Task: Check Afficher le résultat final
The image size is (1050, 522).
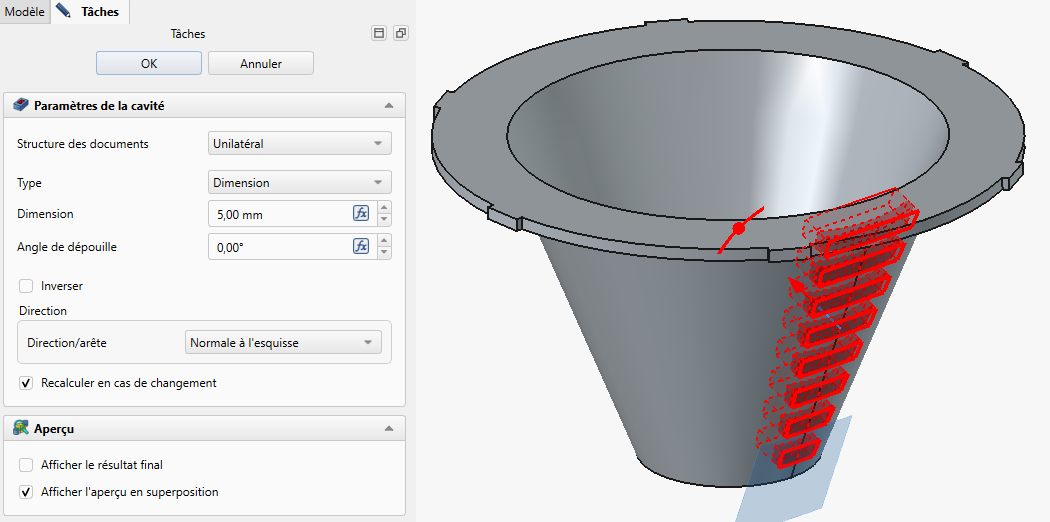Action: coord(26,465)
